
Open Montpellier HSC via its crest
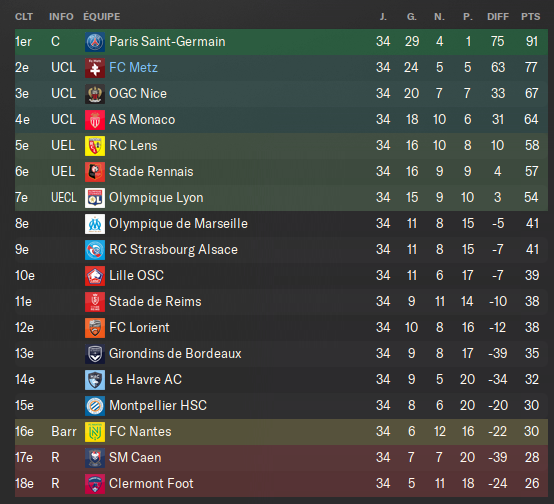click(95, 406)
